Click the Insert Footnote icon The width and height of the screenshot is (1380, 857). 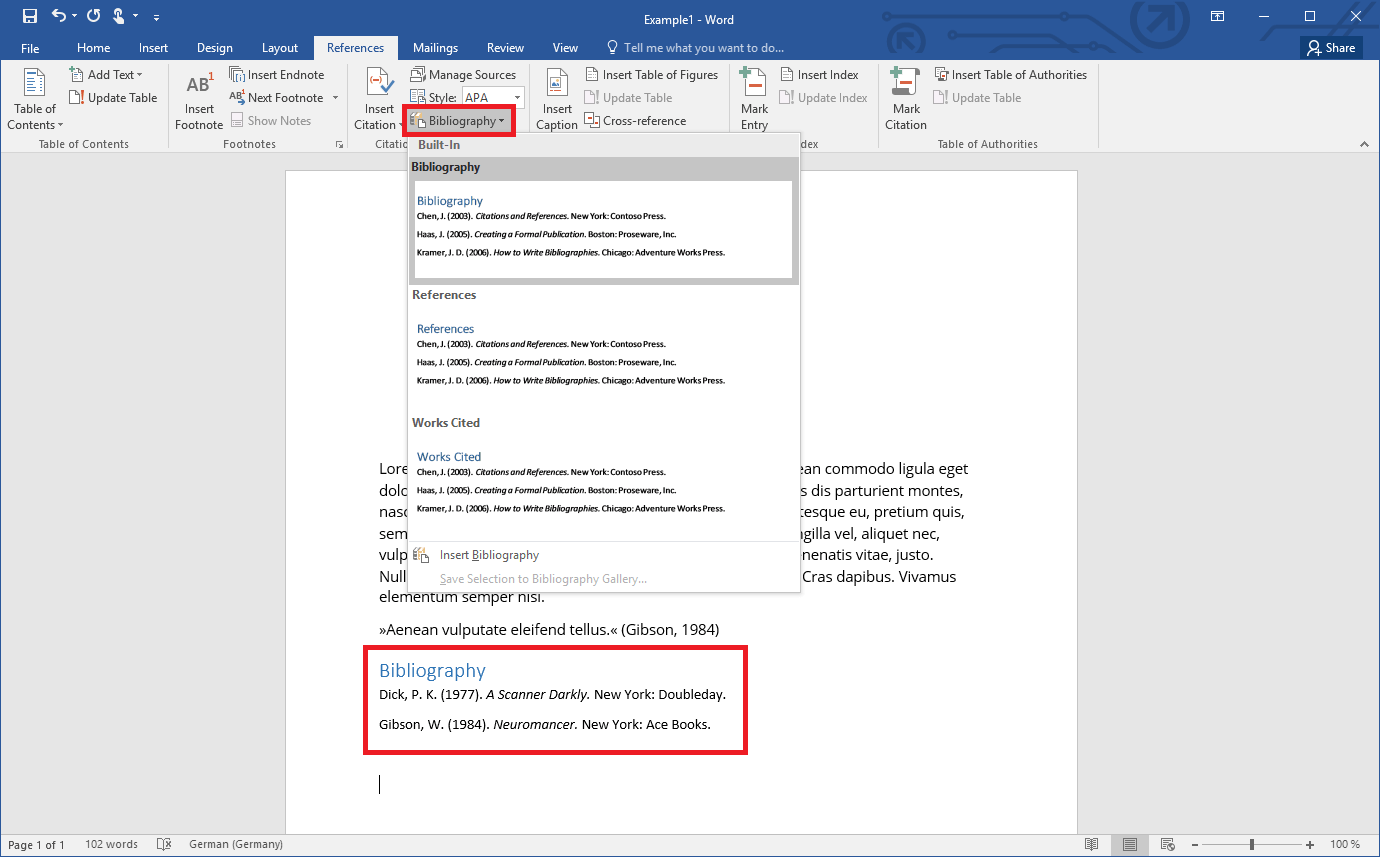(x=199, y=86)
